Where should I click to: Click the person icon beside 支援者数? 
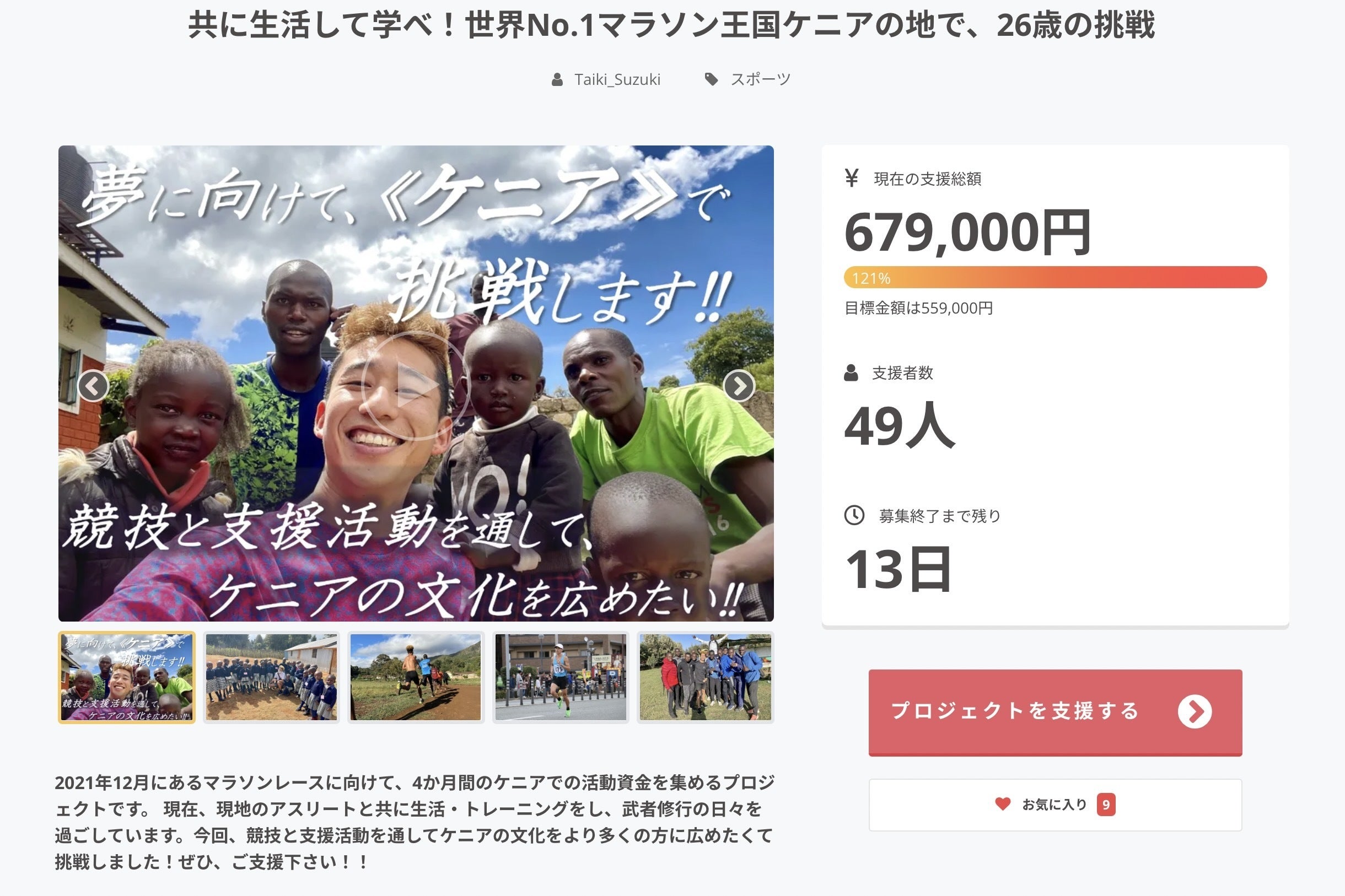851,373
